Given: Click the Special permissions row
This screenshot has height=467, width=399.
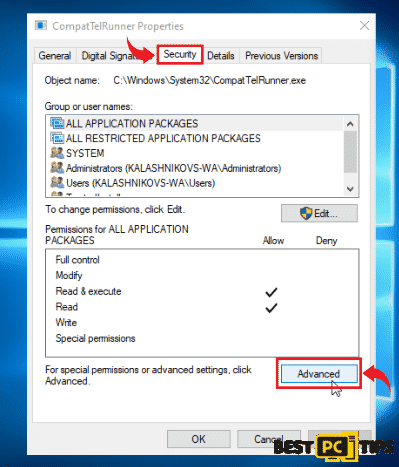Looking at the screenshot, I should point(202,339).
